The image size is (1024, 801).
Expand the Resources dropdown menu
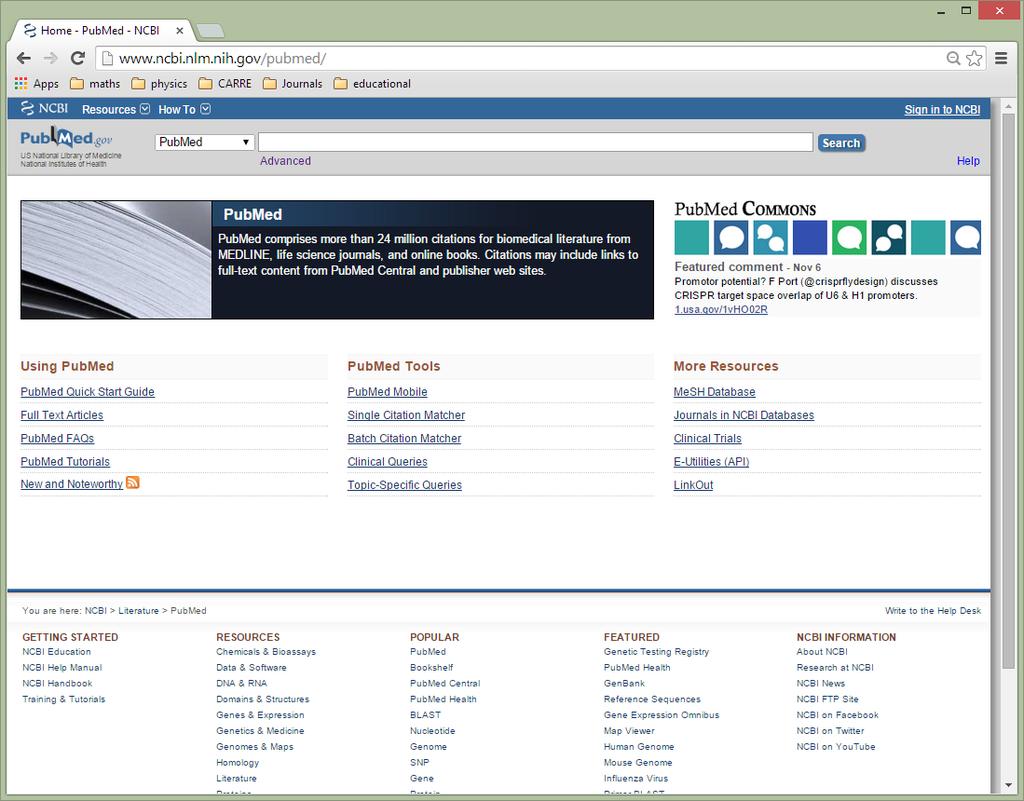click(x=116, y=109)
